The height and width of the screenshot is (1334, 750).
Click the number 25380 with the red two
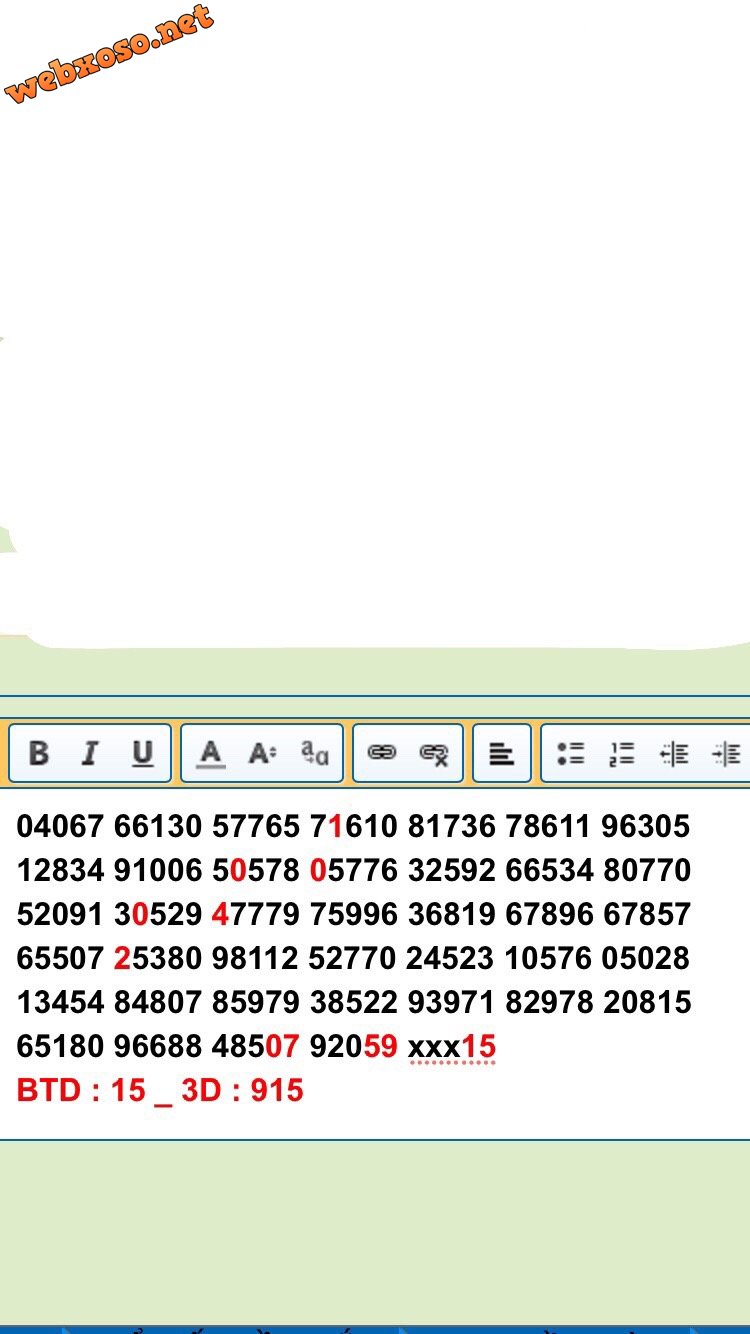pyautogui.click(x=157, y=958)
